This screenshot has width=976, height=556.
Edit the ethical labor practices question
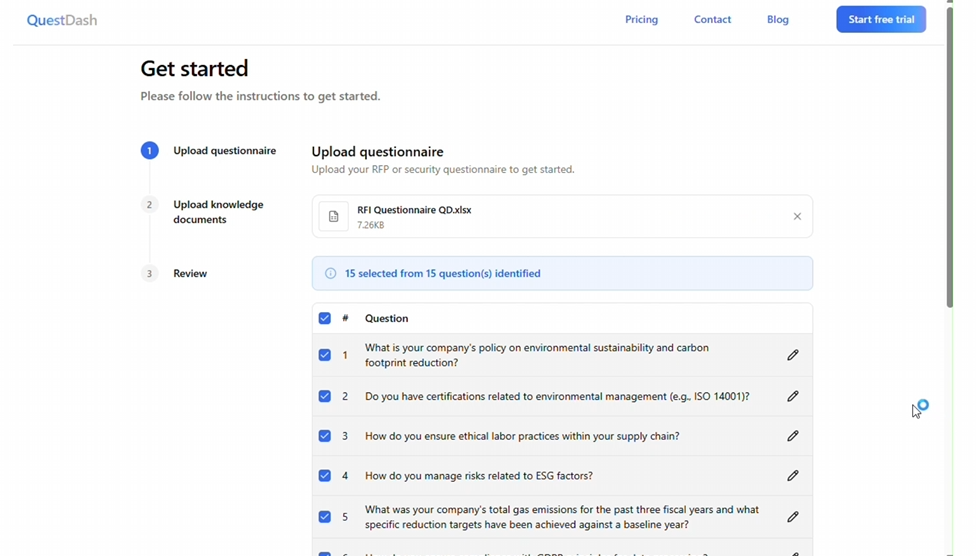tap(792, 436)
